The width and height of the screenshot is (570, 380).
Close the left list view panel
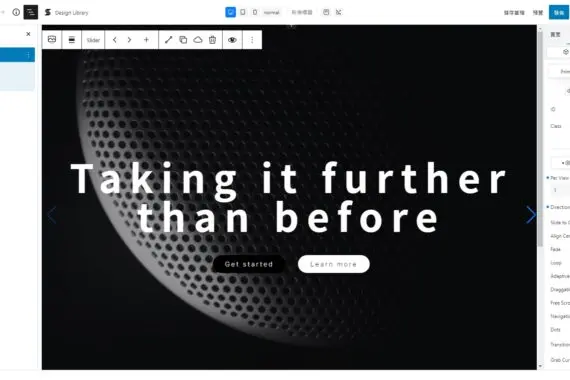(28, 34)
